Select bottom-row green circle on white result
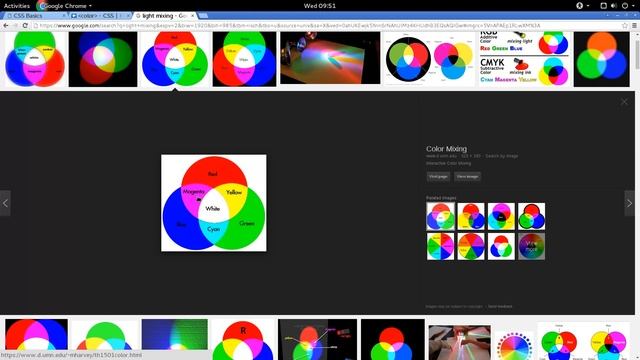Image resolution: width=640 pixels, height=360 pixels. 105,336
